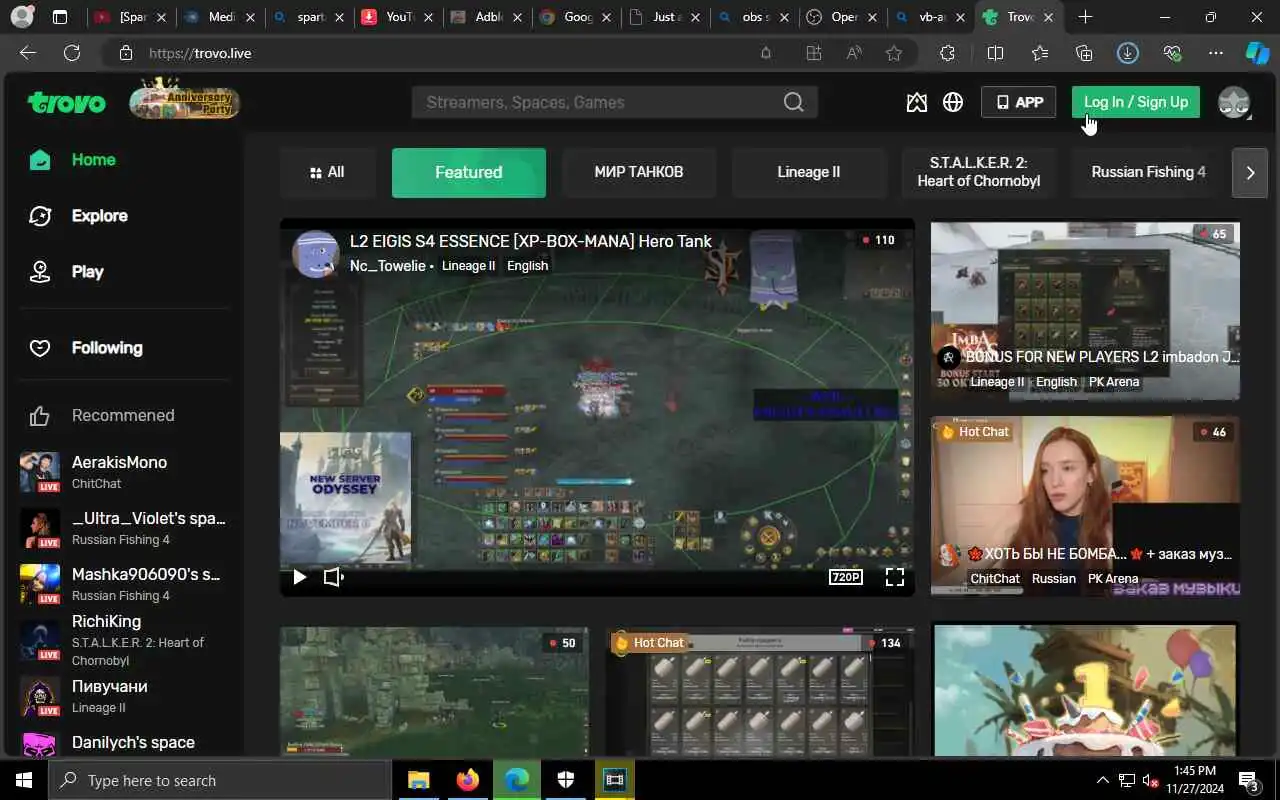The width and height of the screenshot is (1280, 800).
Task: Enter fullscreen on featured stream
Action: (x=895, y=577)
